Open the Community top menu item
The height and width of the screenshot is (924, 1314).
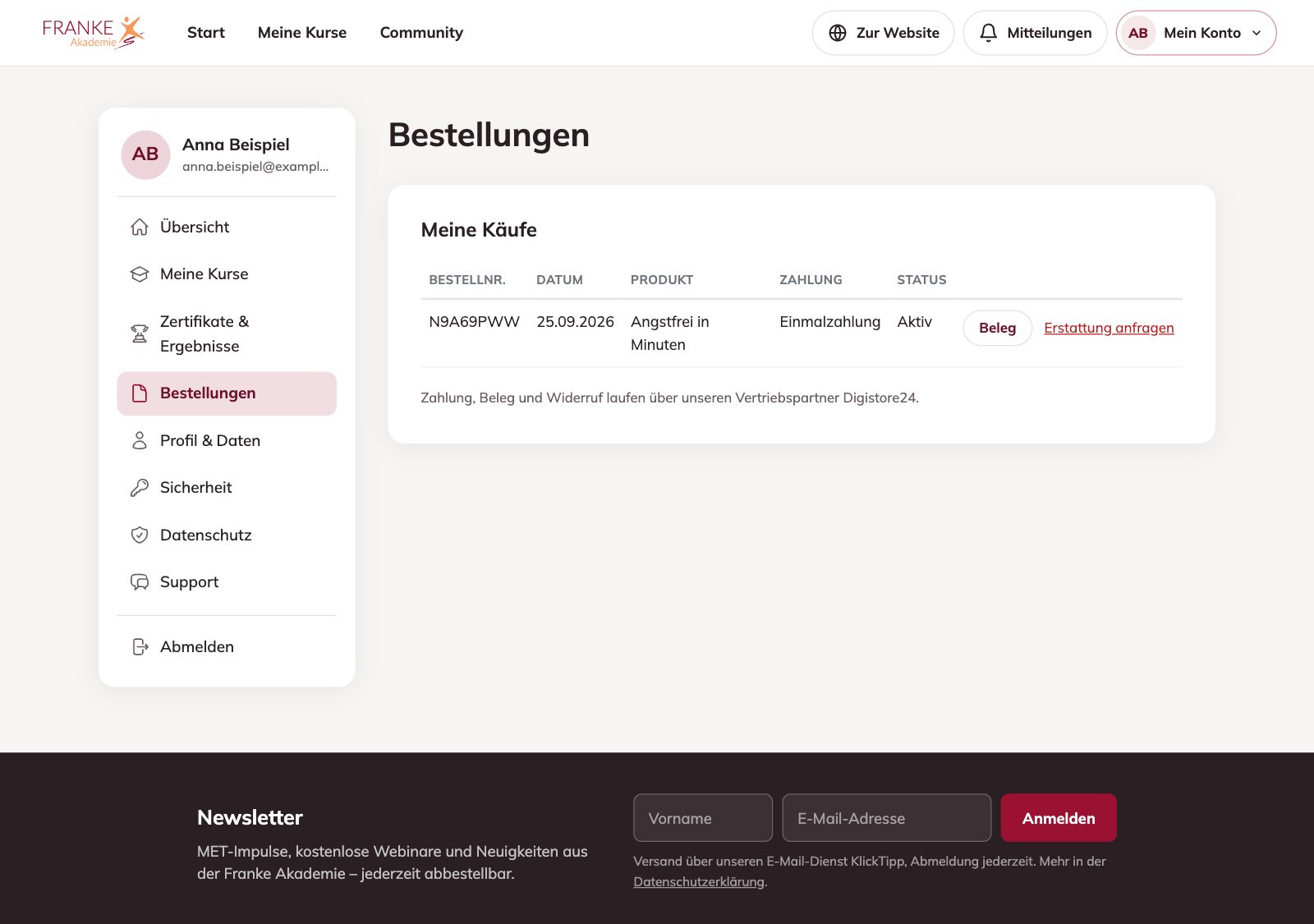(x=421, y=33)
